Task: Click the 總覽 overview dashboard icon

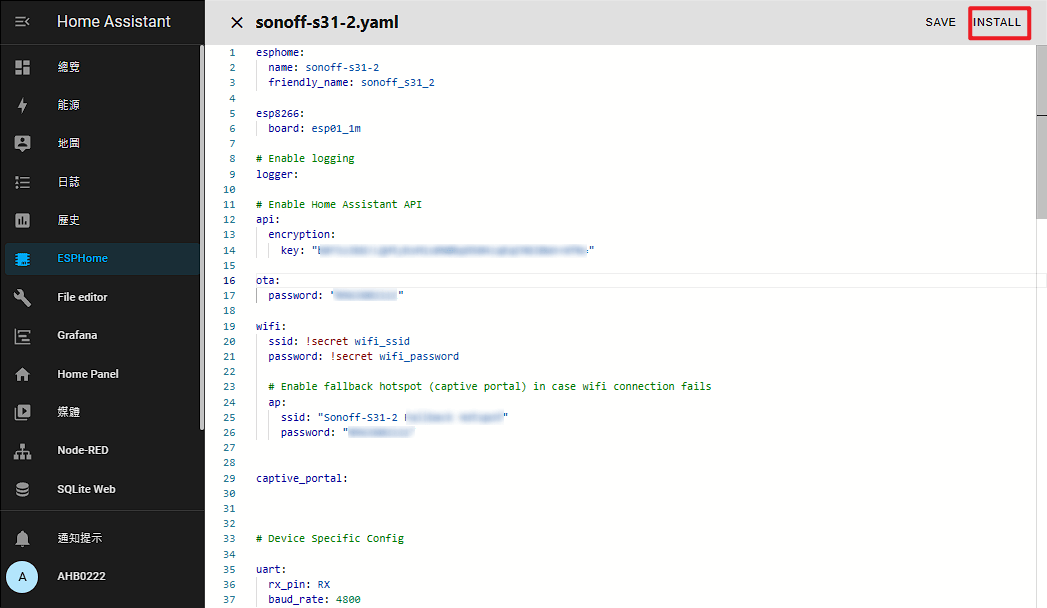Action: [22, 66]
